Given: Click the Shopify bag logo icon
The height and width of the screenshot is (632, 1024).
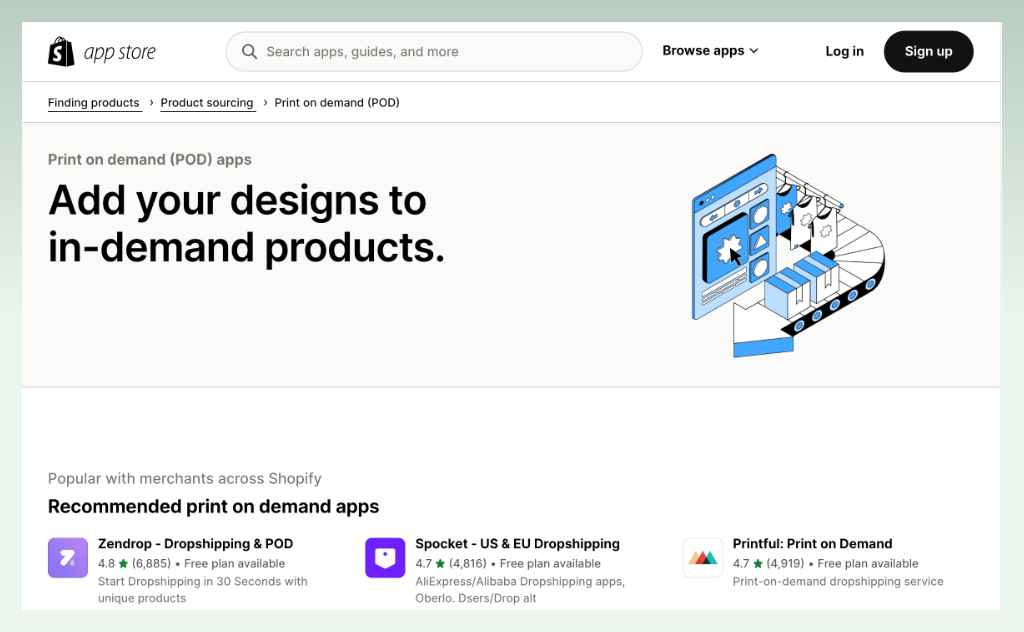Looking at the screenshot, I should 61,52.
